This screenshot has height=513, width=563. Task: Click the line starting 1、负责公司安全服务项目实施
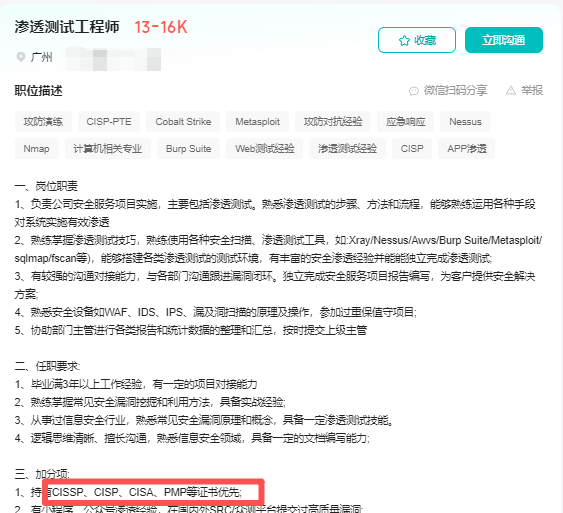(275, 204)
